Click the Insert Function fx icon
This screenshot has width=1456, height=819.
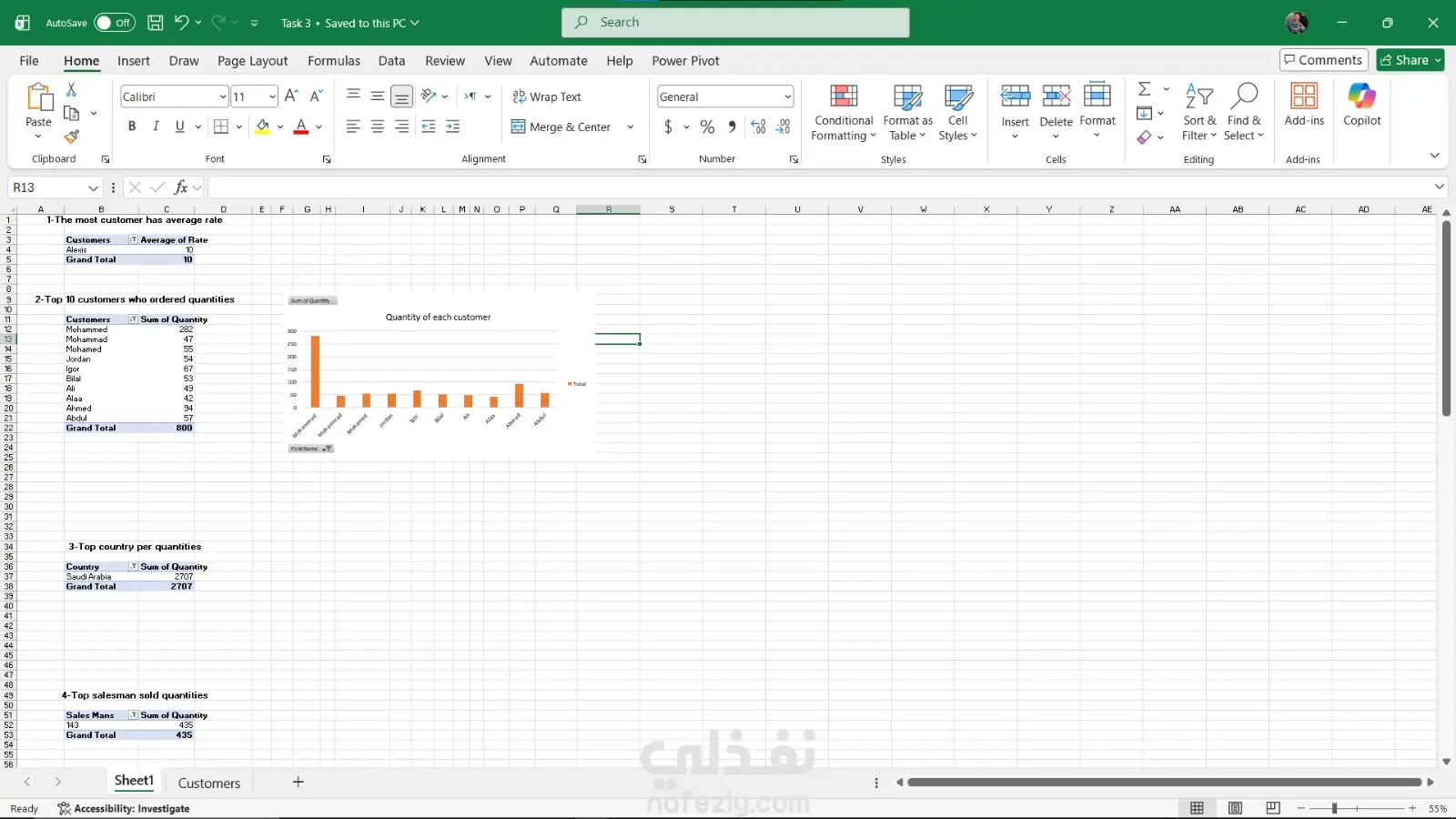click(181, 187)
